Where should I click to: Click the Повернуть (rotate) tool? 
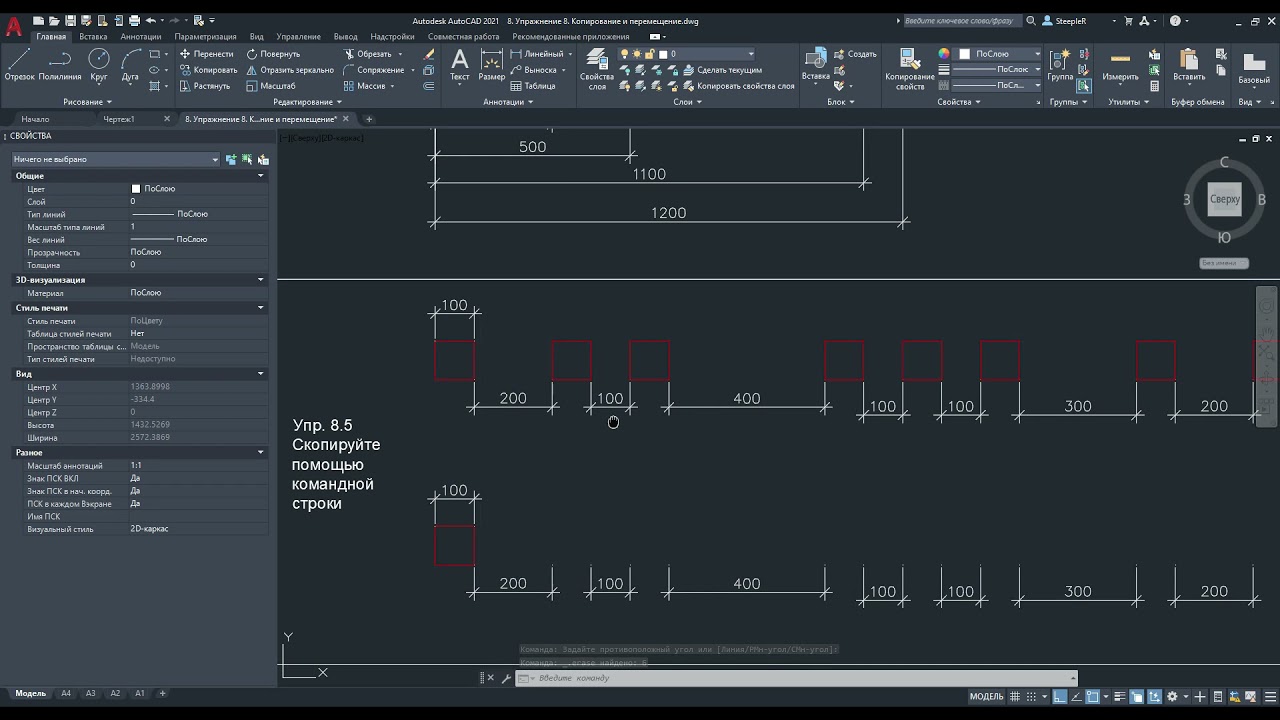[x=273, y=54]
